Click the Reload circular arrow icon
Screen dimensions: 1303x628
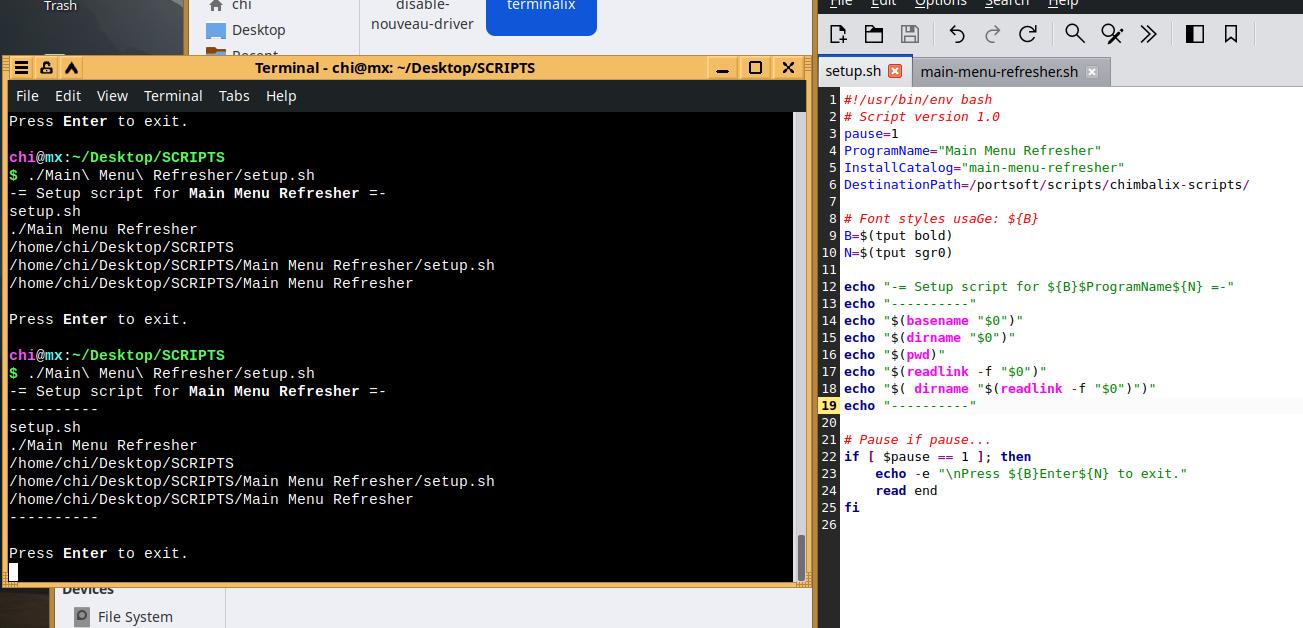tap(1028, 34)
